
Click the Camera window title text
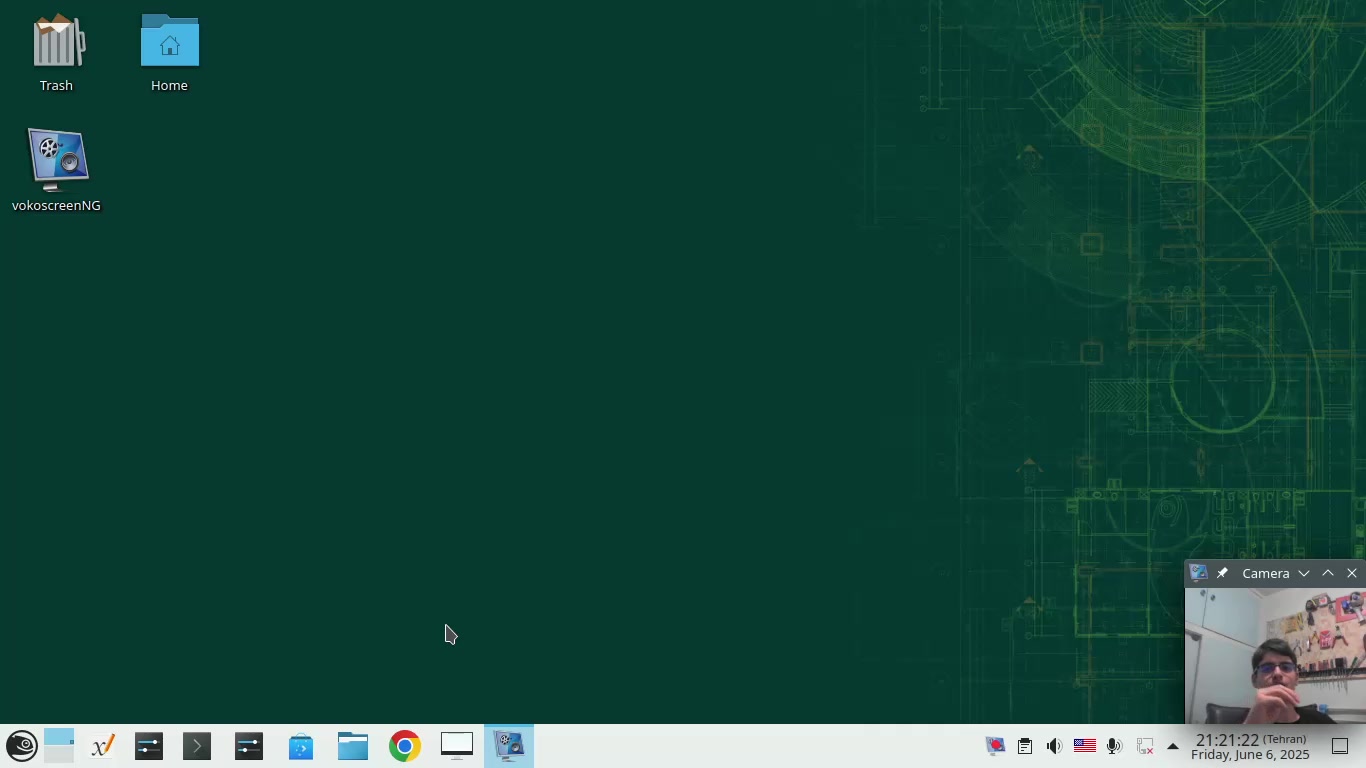click(x=1266, y=573)
